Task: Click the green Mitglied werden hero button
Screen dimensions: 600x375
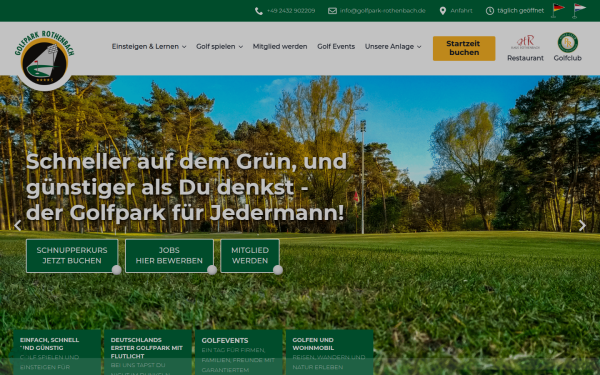Action: [250, 256]
